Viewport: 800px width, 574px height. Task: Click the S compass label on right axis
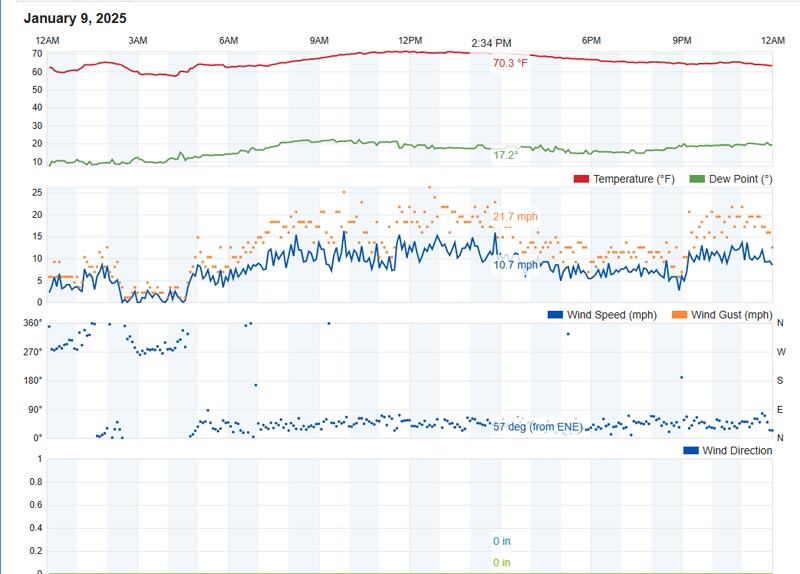click(x=780, y=381)
